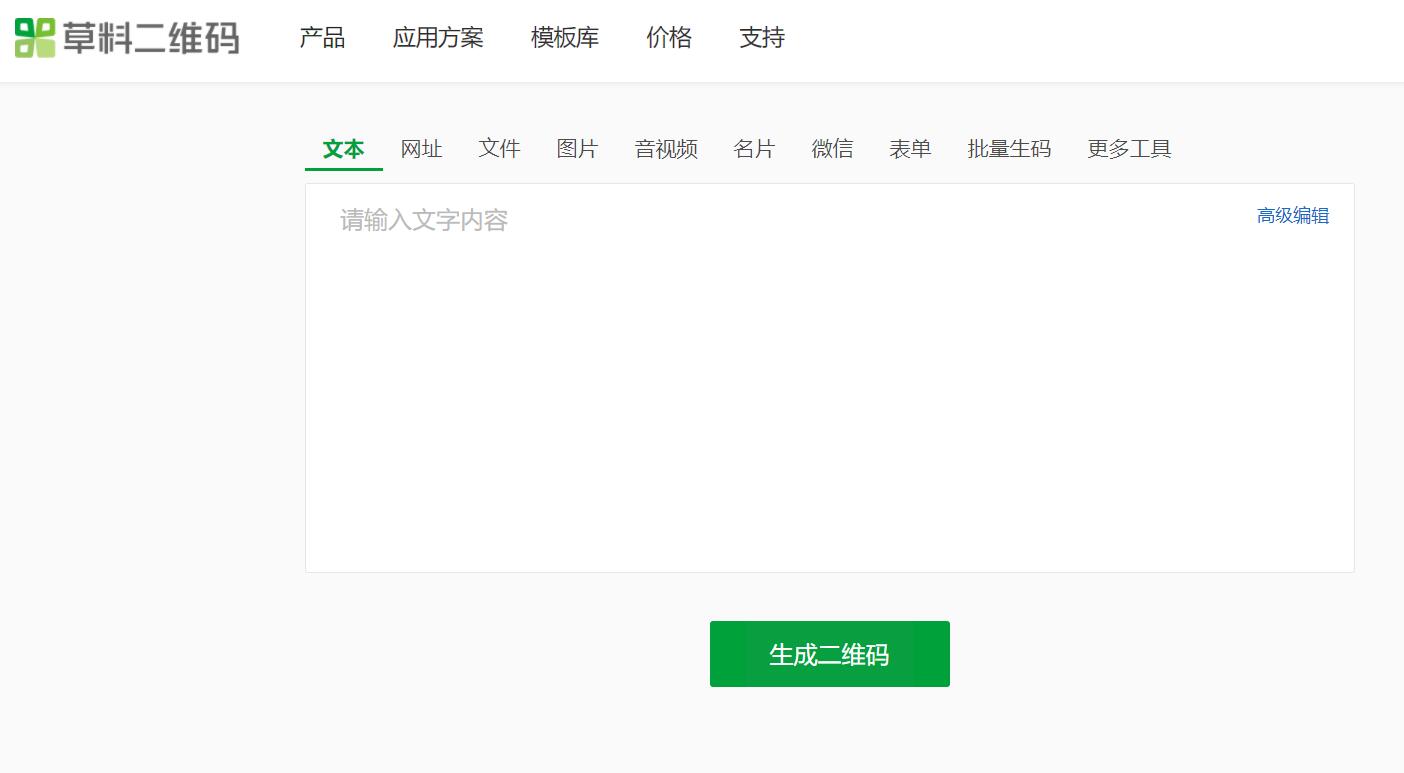Click the 草料二维码 brand name text
Image resolution: width=1404 pixels, height=773 pixels.
click(150, 38)
